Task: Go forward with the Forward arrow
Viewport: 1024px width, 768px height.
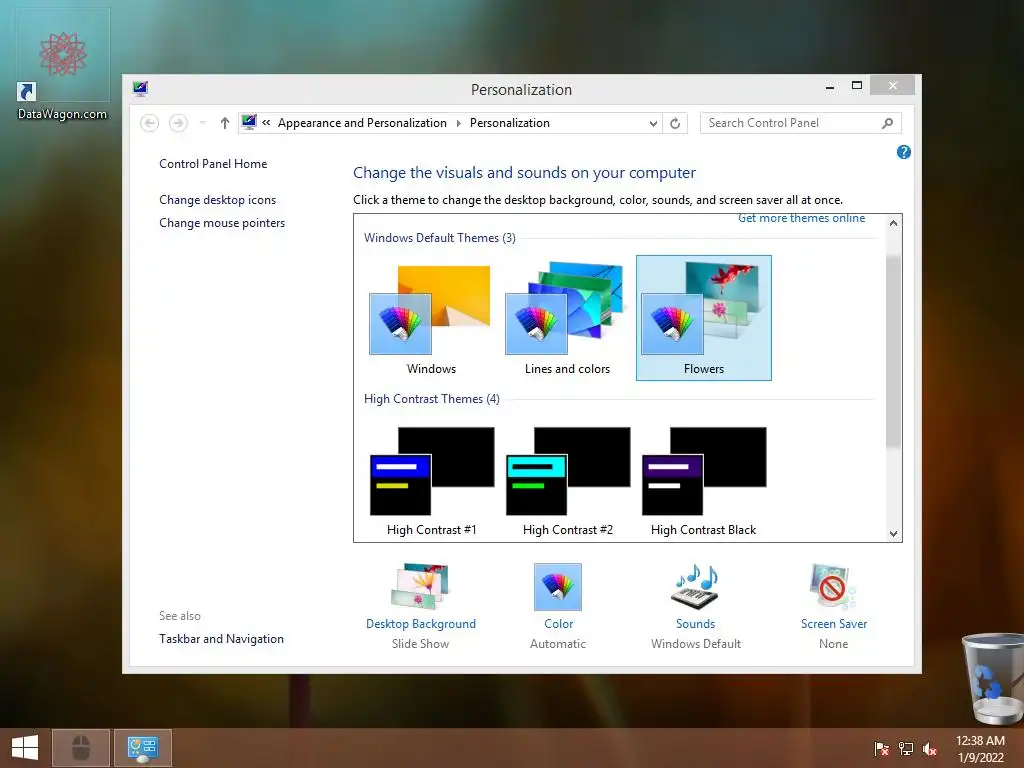Action: (x=178, y=123)
